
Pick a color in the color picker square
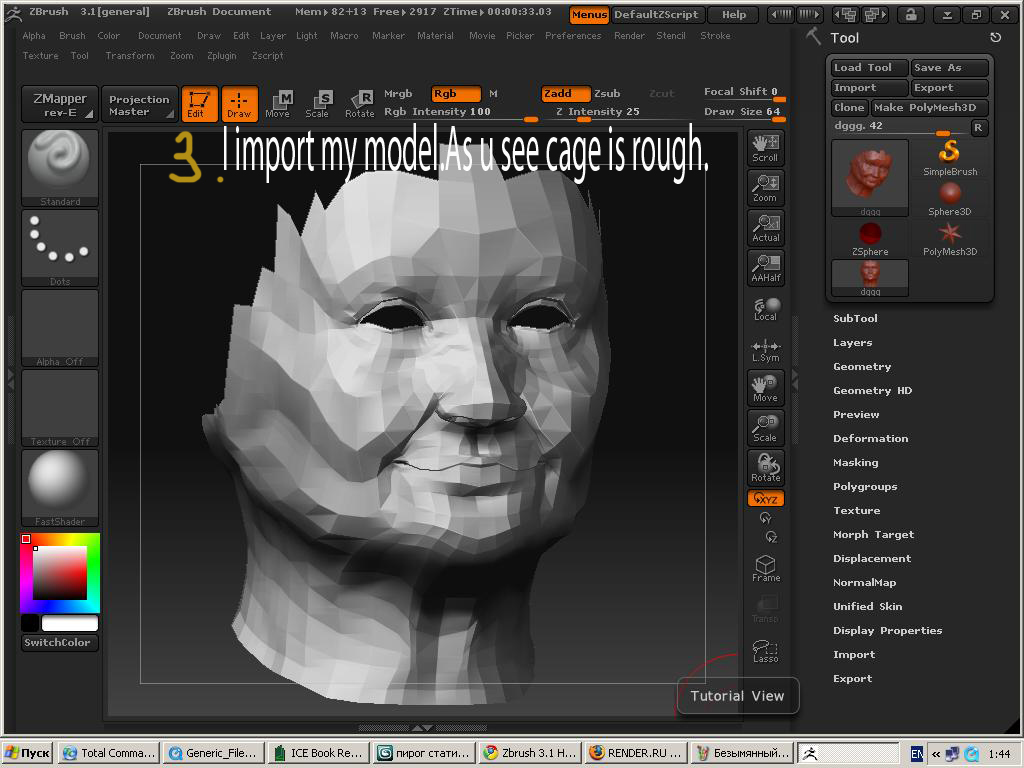tap(61, 573)
